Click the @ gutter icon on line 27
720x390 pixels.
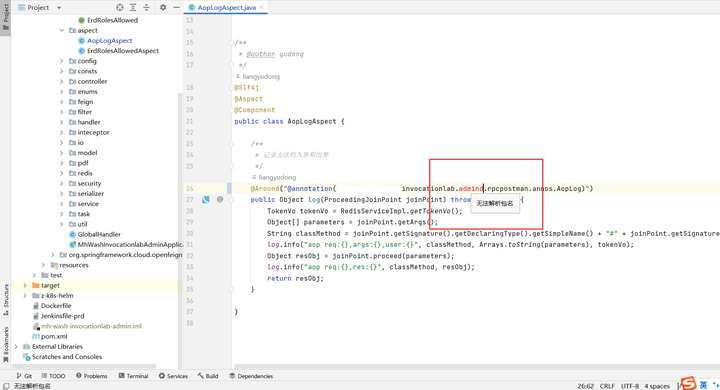tap(220, 199)
